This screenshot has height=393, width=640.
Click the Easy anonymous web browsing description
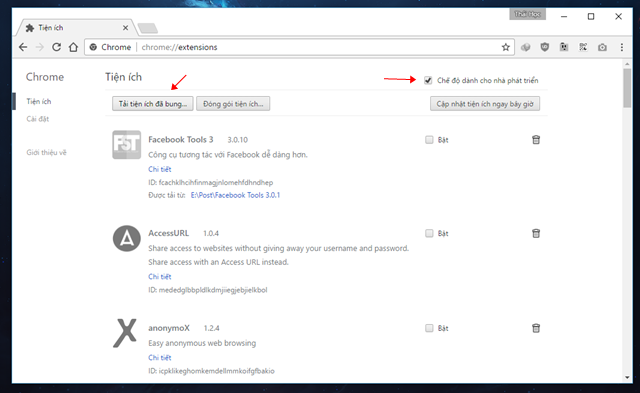pos(202,343)
